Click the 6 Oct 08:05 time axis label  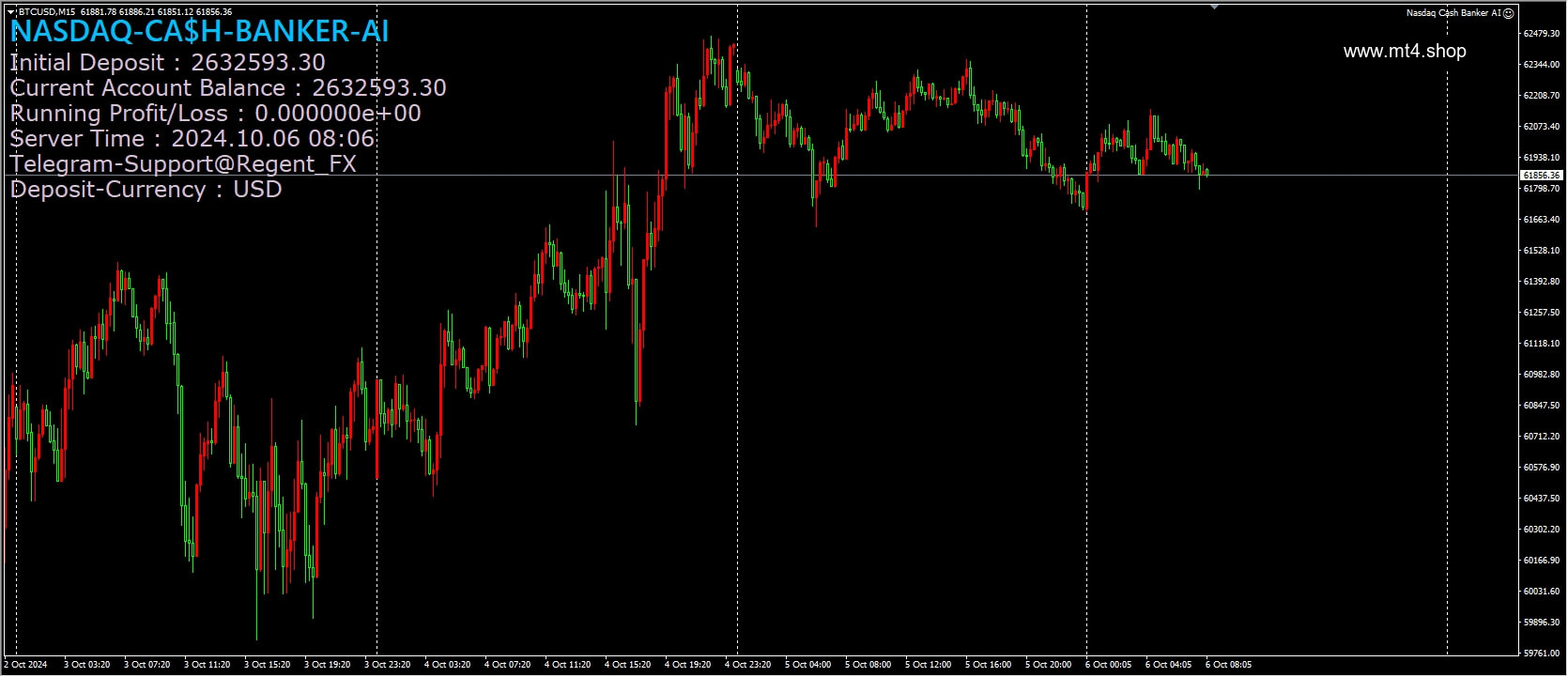point(1228,665)
